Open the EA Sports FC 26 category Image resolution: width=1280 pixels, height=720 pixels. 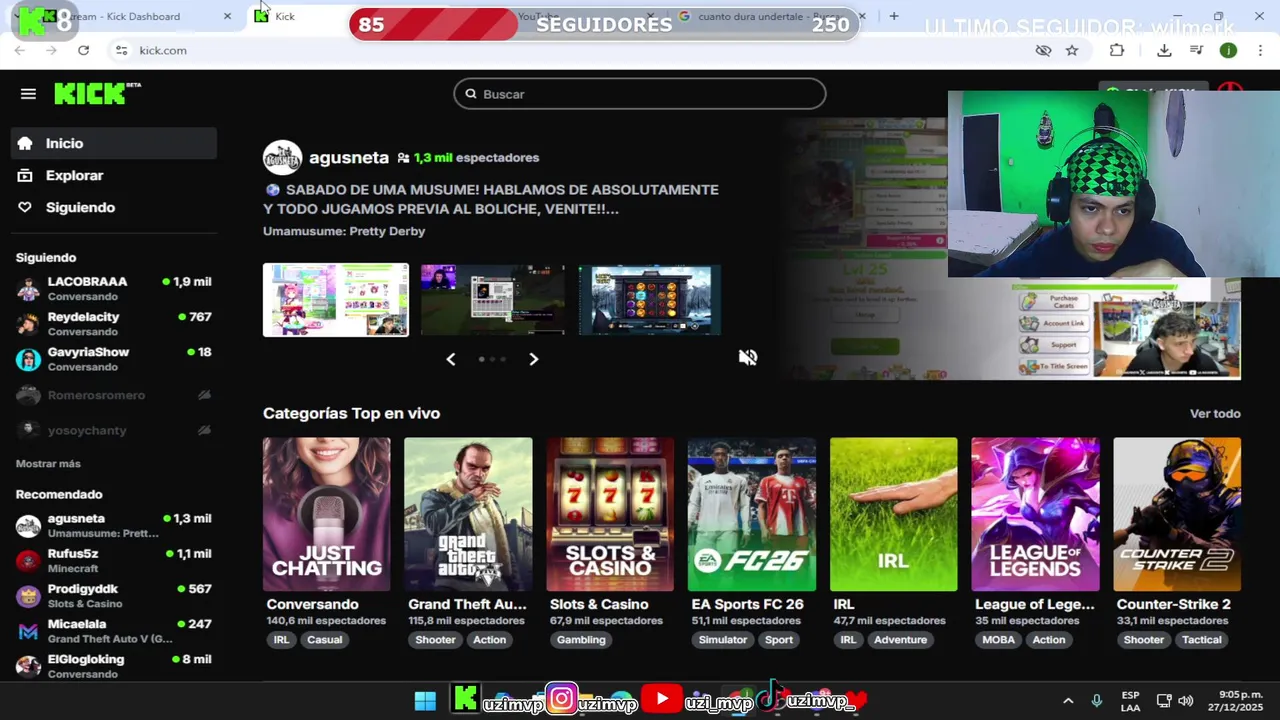click(752, 514)
